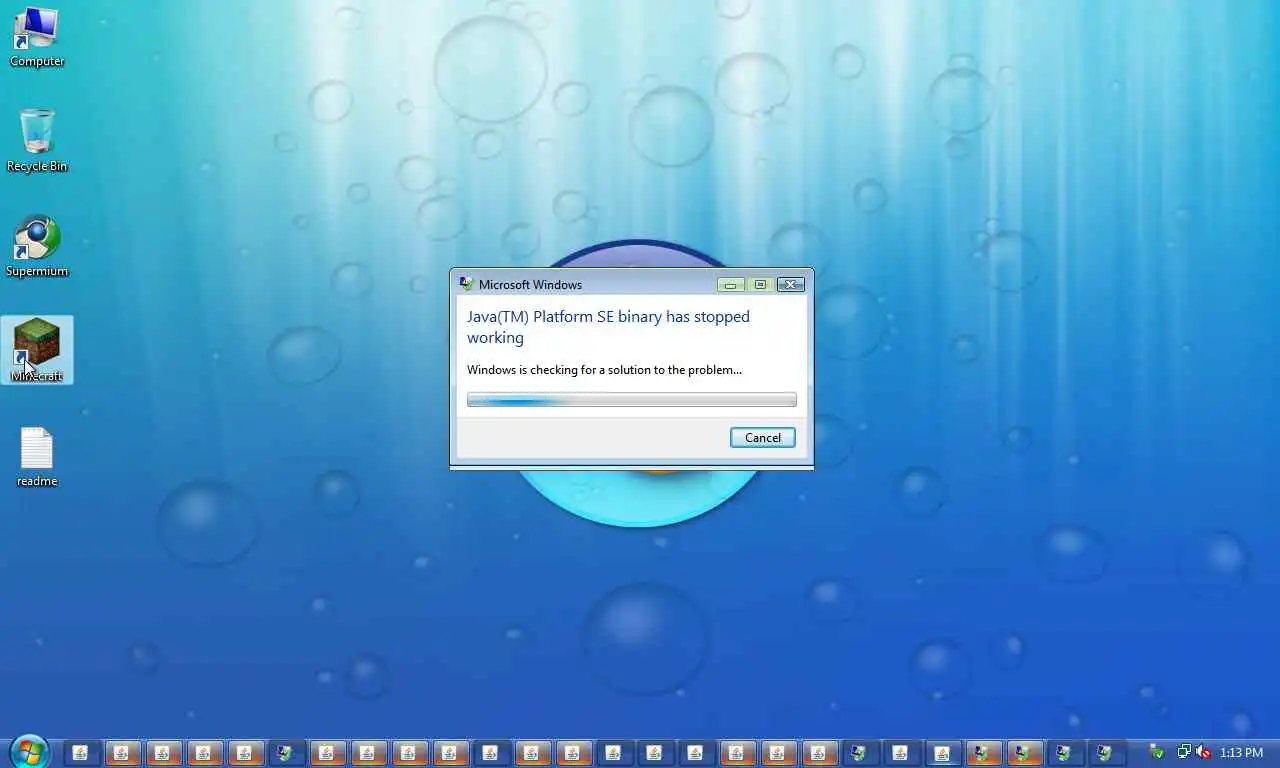The image size is (1280, 768).
Task: Select the Recycle Bin desktop icon
Action: (x=37, y=141)
